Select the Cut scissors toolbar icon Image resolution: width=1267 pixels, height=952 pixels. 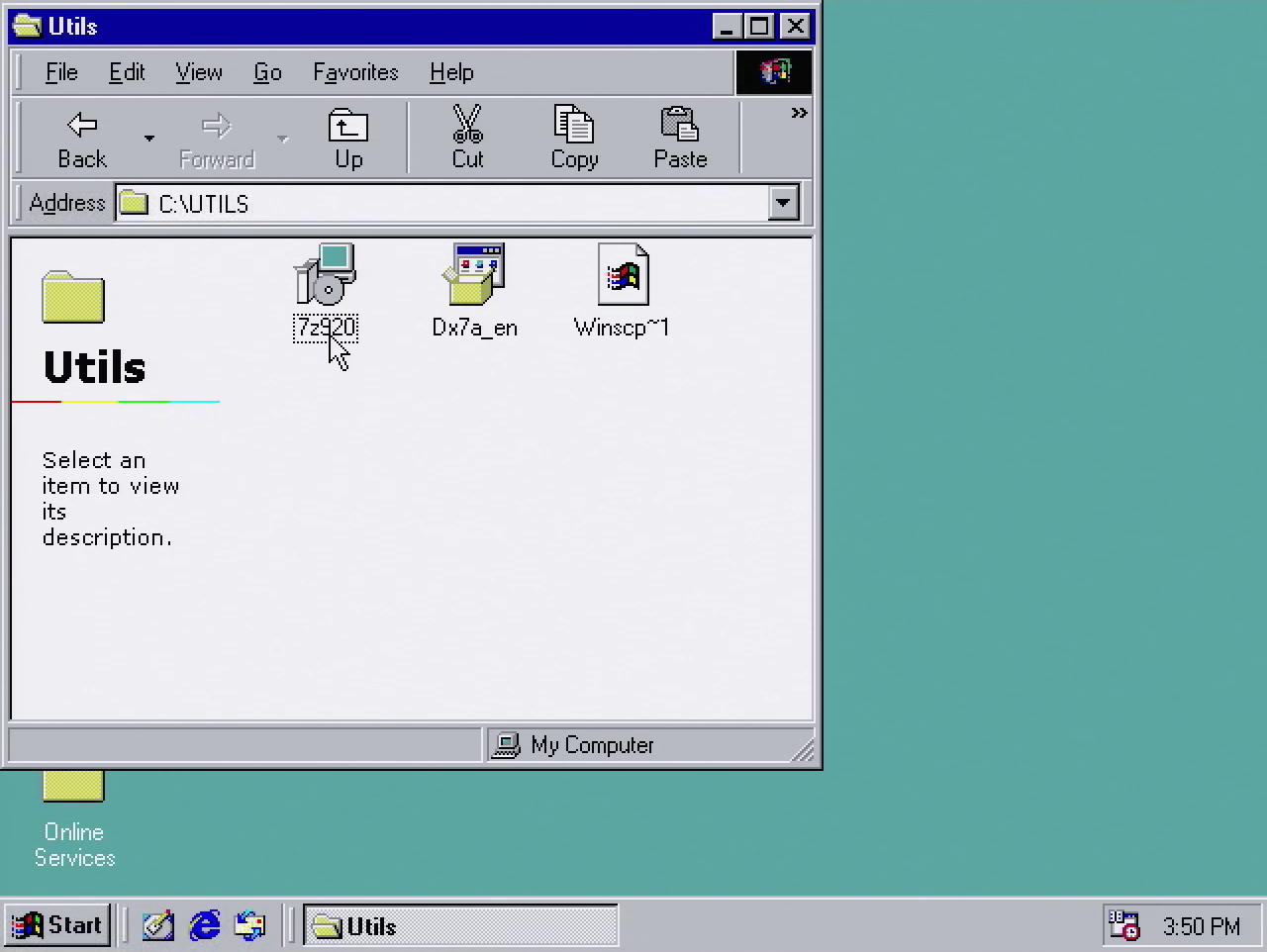tap(467, 137)
